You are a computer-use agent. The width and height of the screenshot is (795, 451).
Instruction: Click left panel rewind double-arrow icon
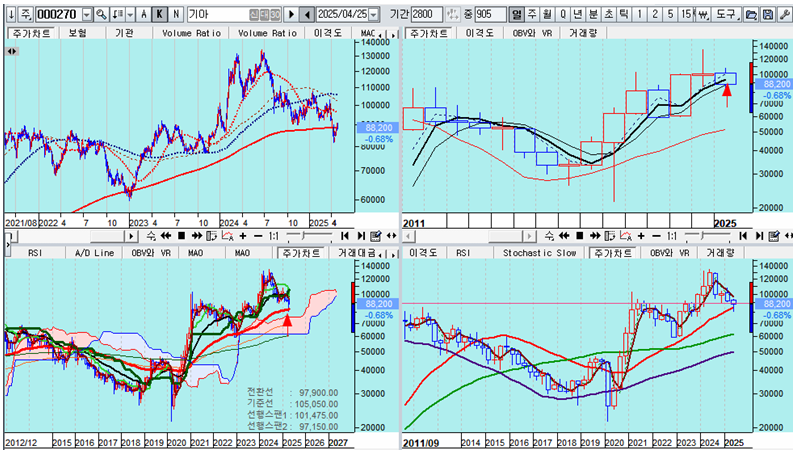166,236
